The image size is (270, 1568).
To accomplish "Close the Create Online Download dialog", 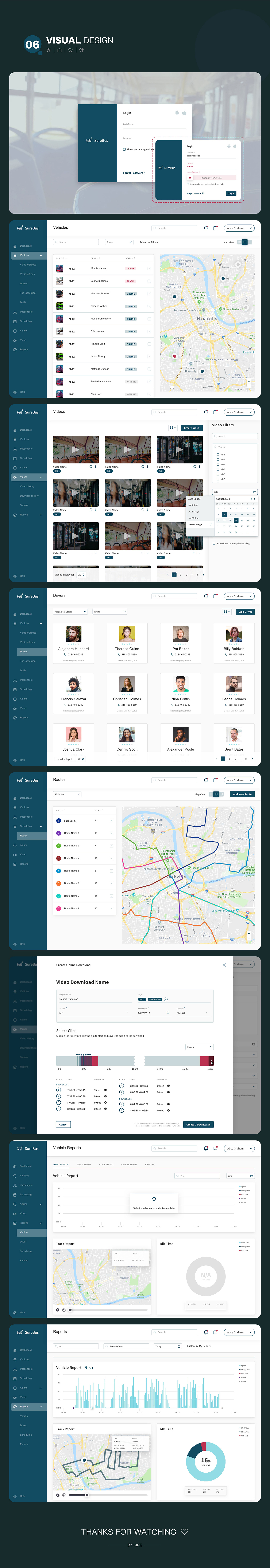I will (224, 965).
